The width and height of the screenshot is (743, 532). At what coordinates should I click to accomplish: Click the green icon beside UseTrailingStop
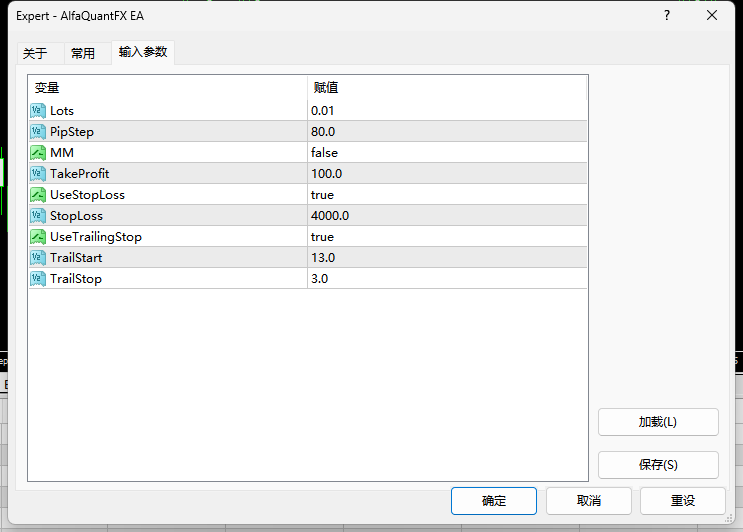[x=38, y=237]
